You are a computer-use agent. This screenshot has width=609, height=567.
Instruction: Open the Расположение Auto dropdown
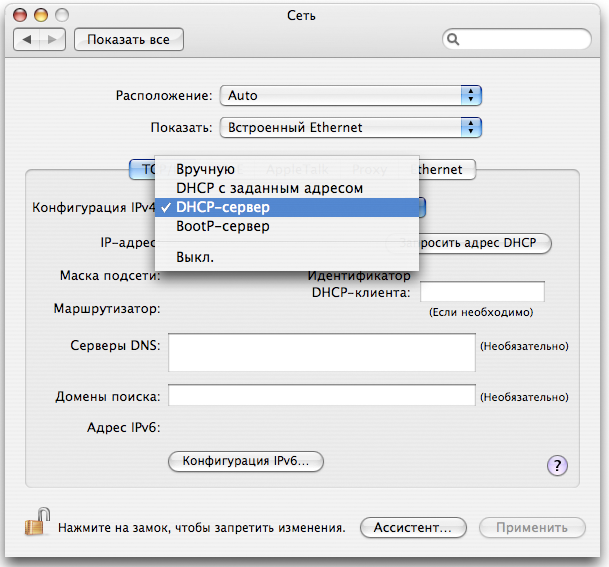click(x=351, y=96)
